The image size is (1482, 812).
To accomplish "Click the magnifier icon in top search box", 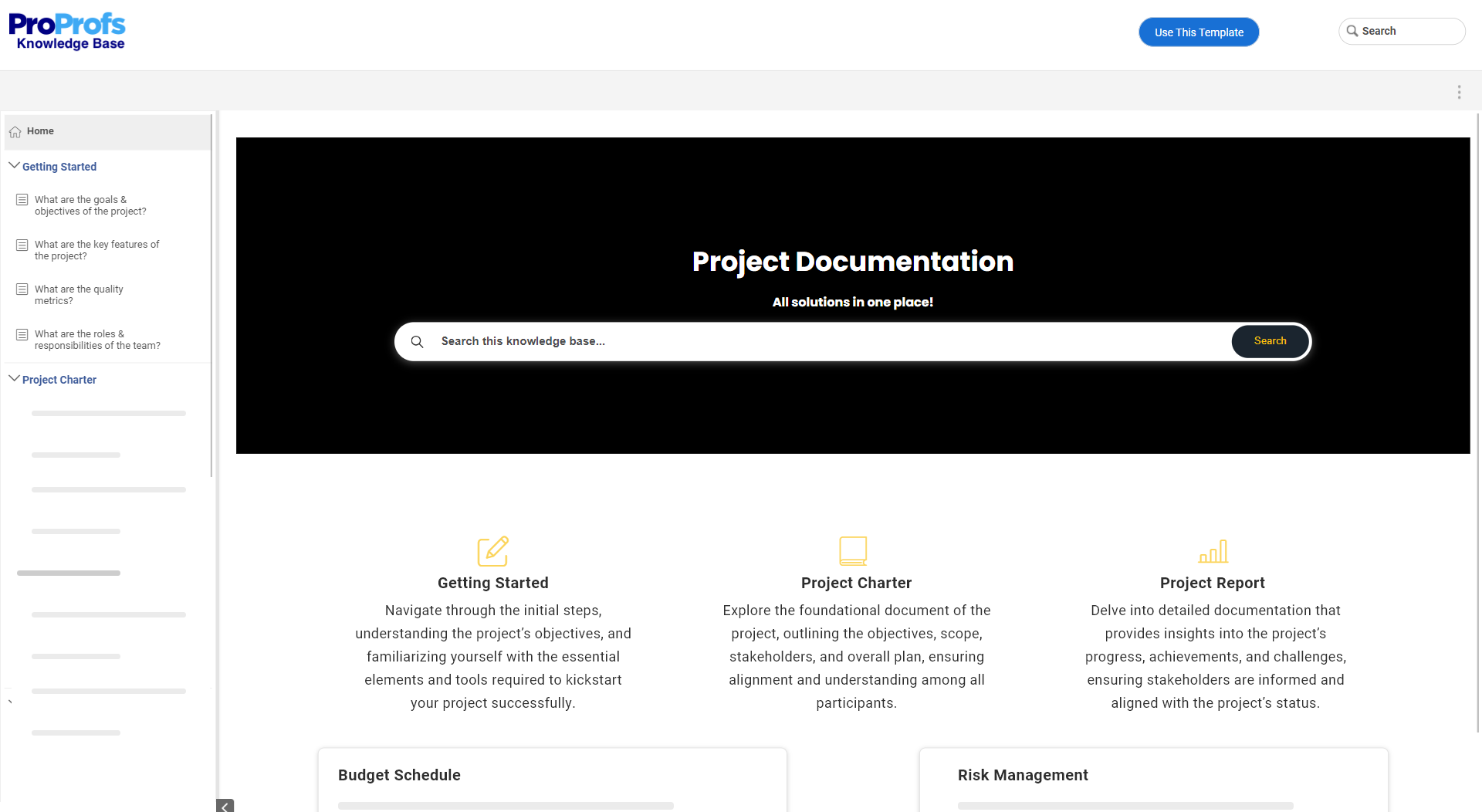I will [1352, 31].
